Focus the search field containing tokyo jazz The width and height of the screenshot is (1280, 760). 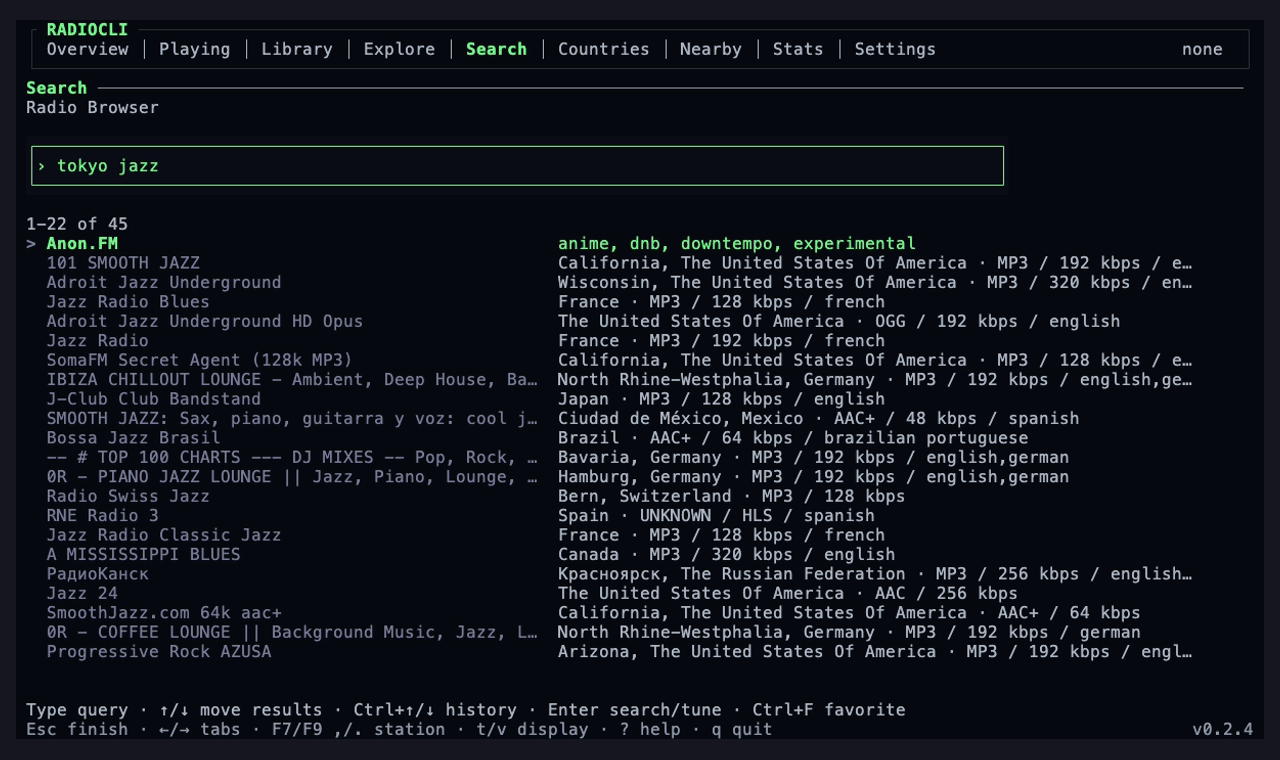(517, 166)
